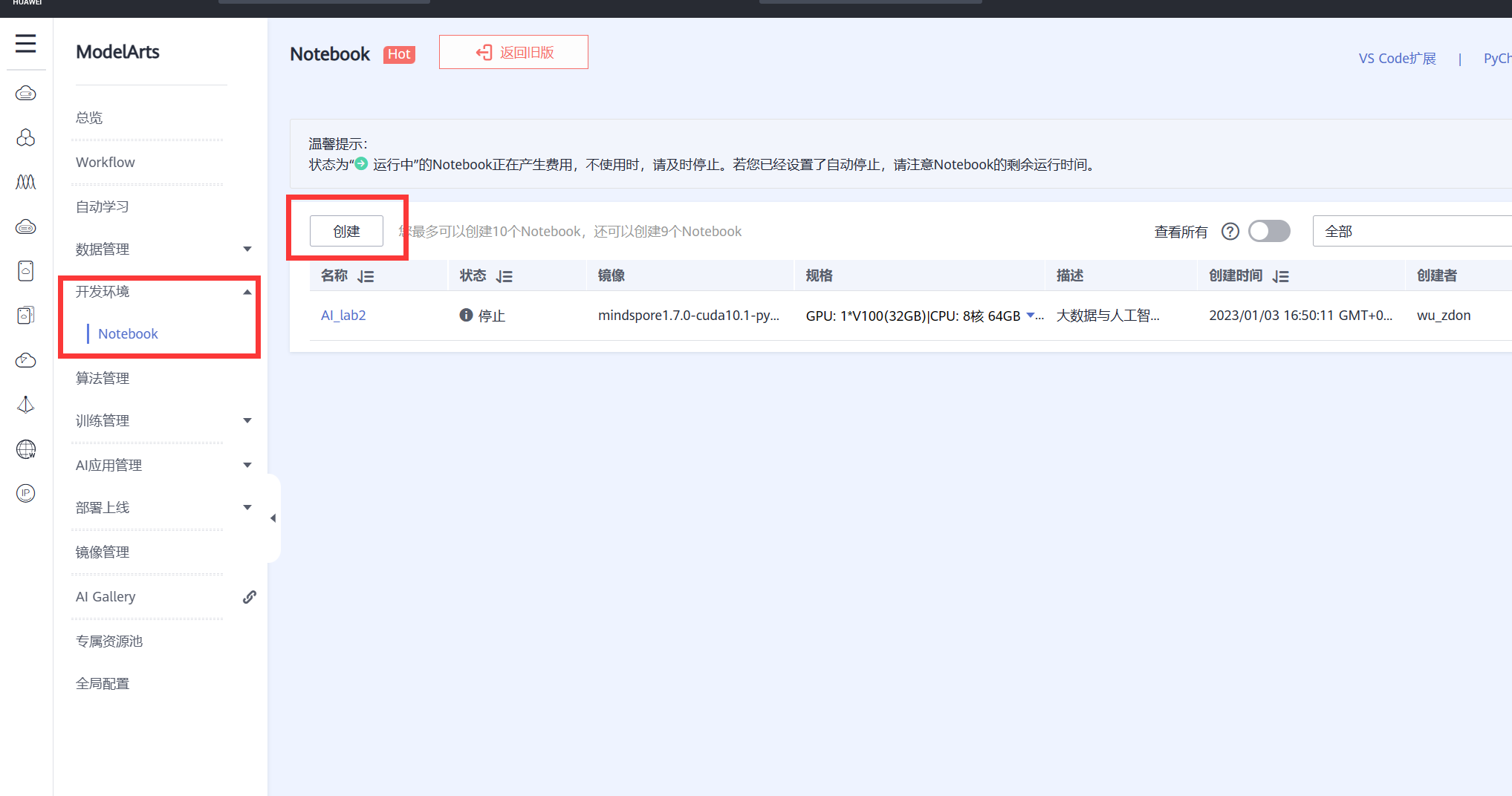Click the cloud with horizontal lines icon
1512x796 pixels.
(26, 227)
